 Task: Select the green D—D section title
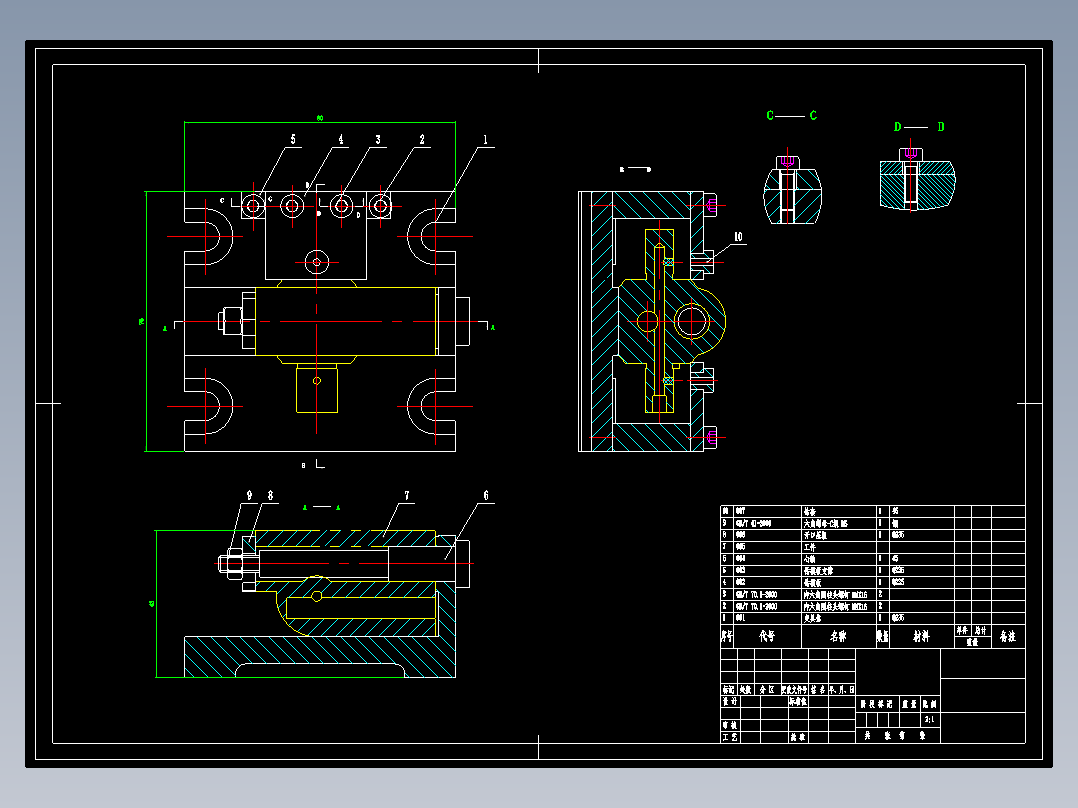(x=919, y=127)
